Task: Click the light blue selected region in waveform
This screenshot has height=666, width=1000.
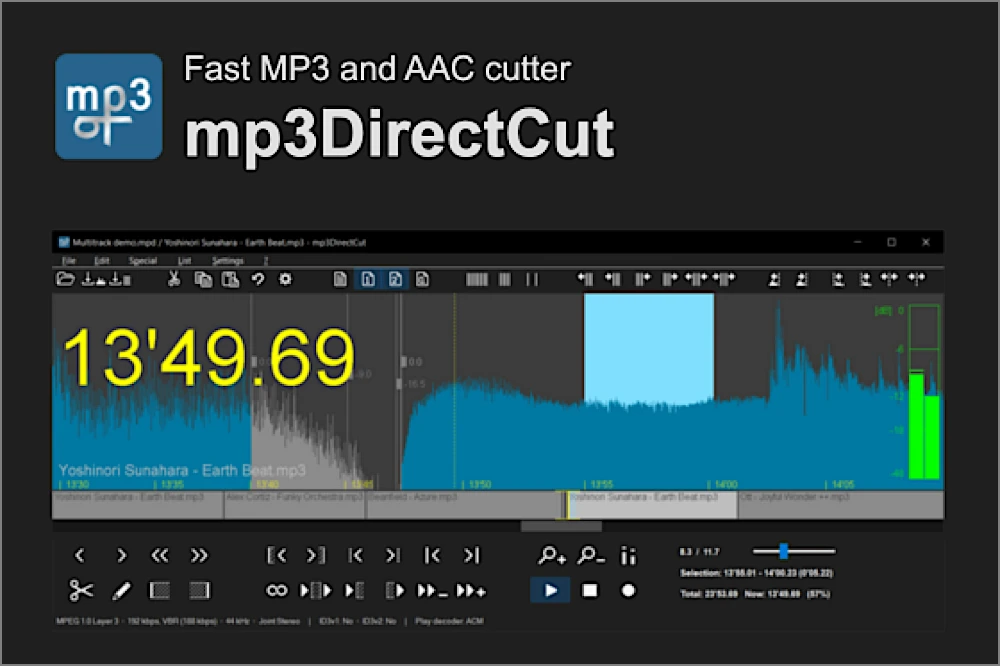Action: 649,348
